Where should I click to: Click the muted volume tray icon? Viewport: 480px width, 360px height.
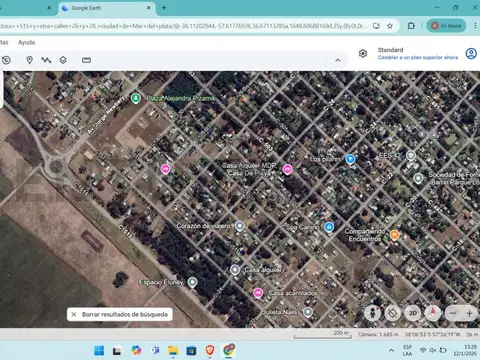(x=433, y=350)
